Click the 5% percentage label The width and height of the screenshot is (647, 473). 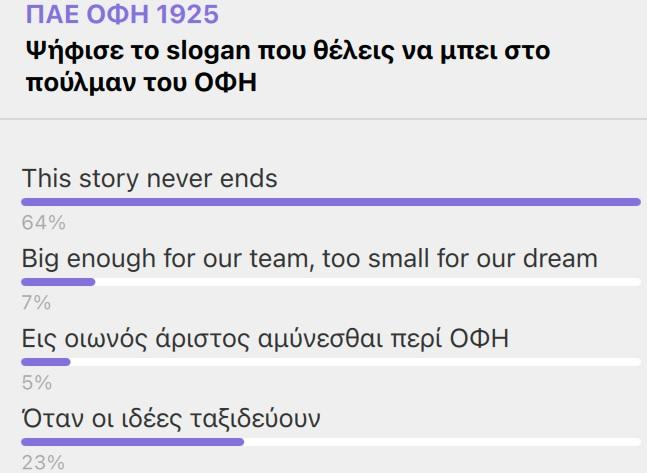[x=37, y=383]
